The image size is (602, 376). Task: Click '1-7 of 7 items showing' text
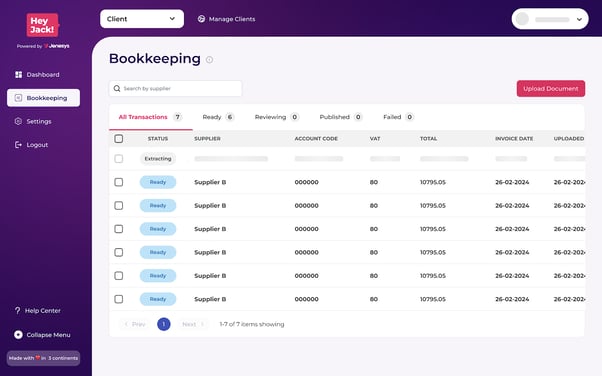pyautogui.click(x=252, y=324)
